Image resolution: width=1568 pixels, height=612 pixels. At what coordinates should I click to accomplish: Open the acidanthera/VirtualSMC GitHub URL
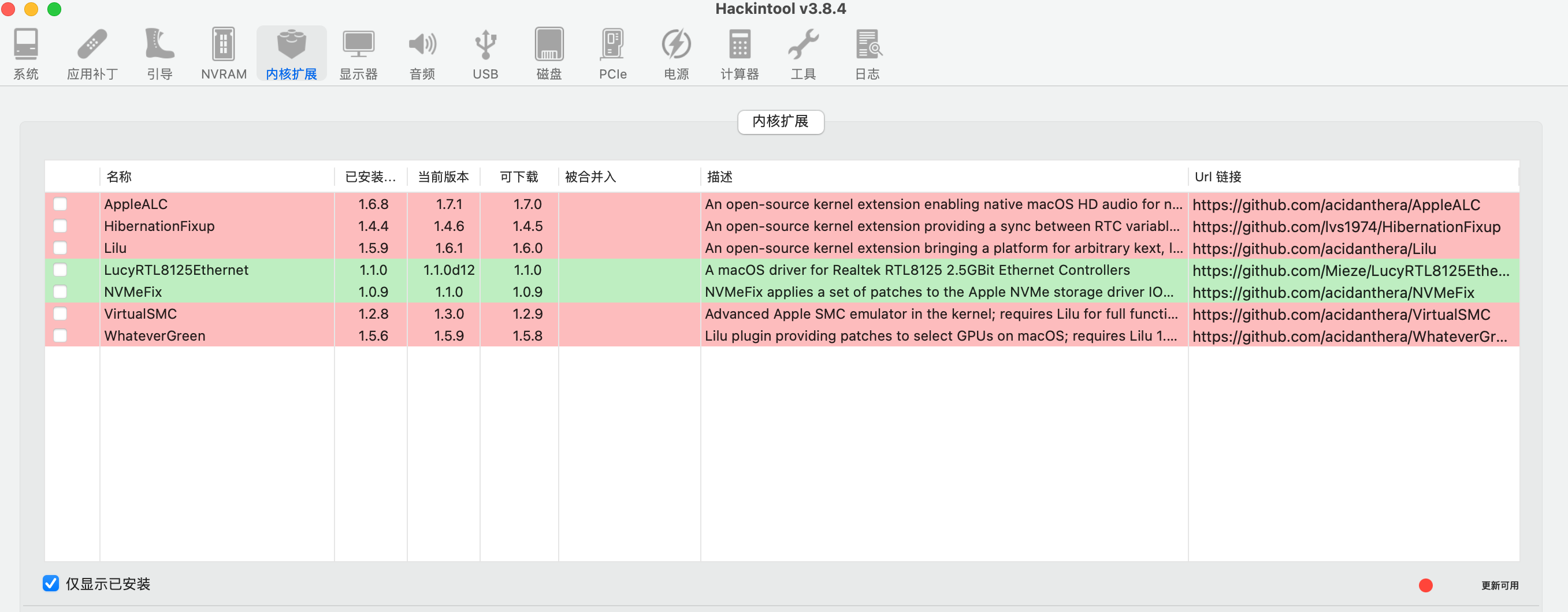pos(1342,315)
